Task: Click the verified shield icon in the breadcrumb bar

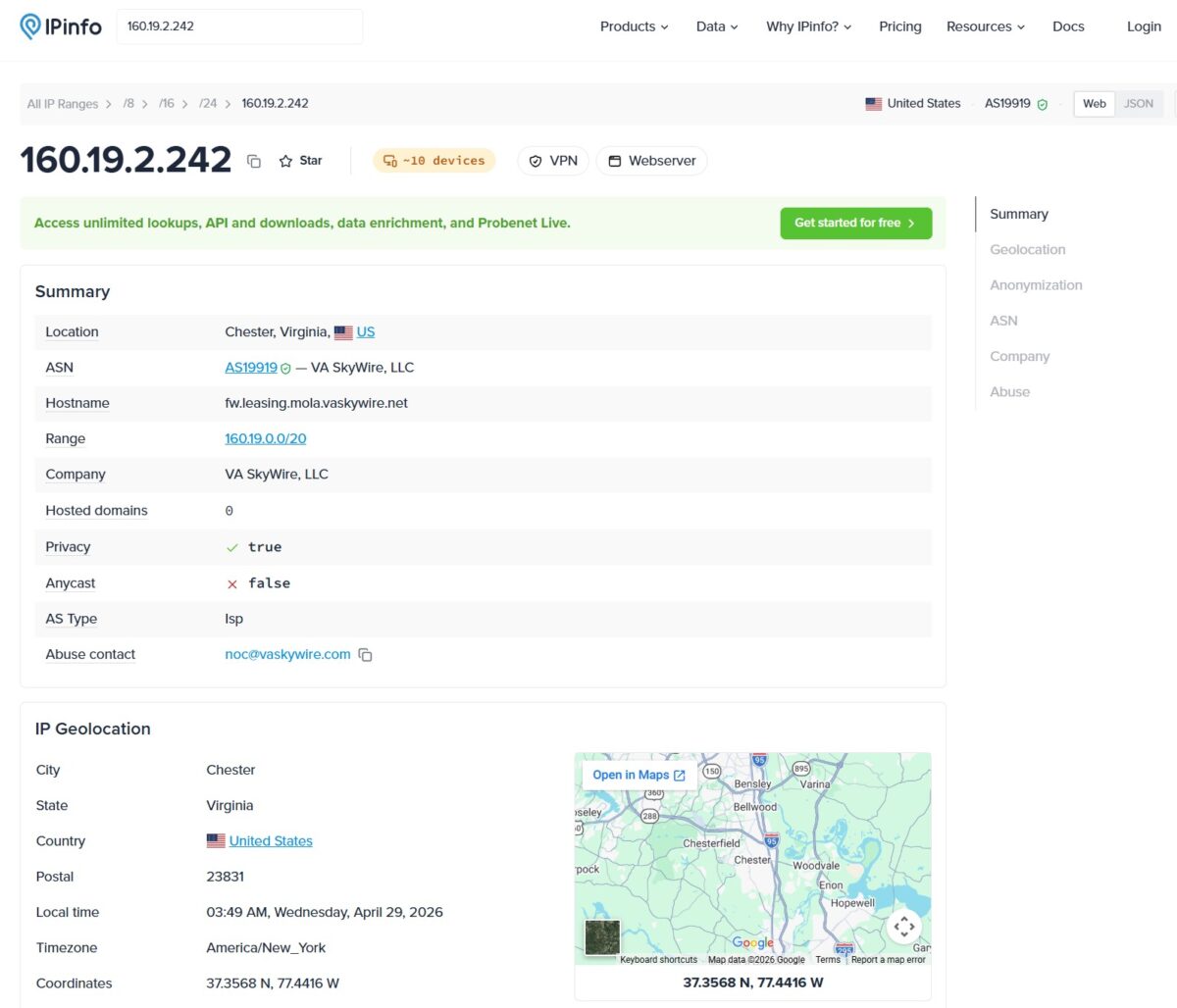Action: [1043, 104]
